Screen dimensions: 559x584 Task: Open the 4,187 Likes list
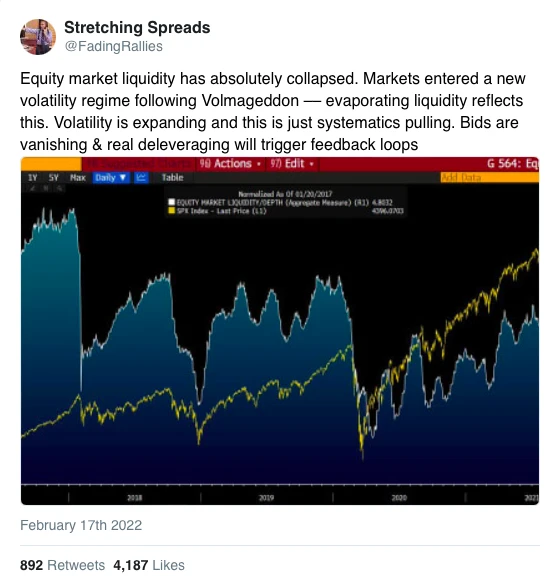(149, 565)
